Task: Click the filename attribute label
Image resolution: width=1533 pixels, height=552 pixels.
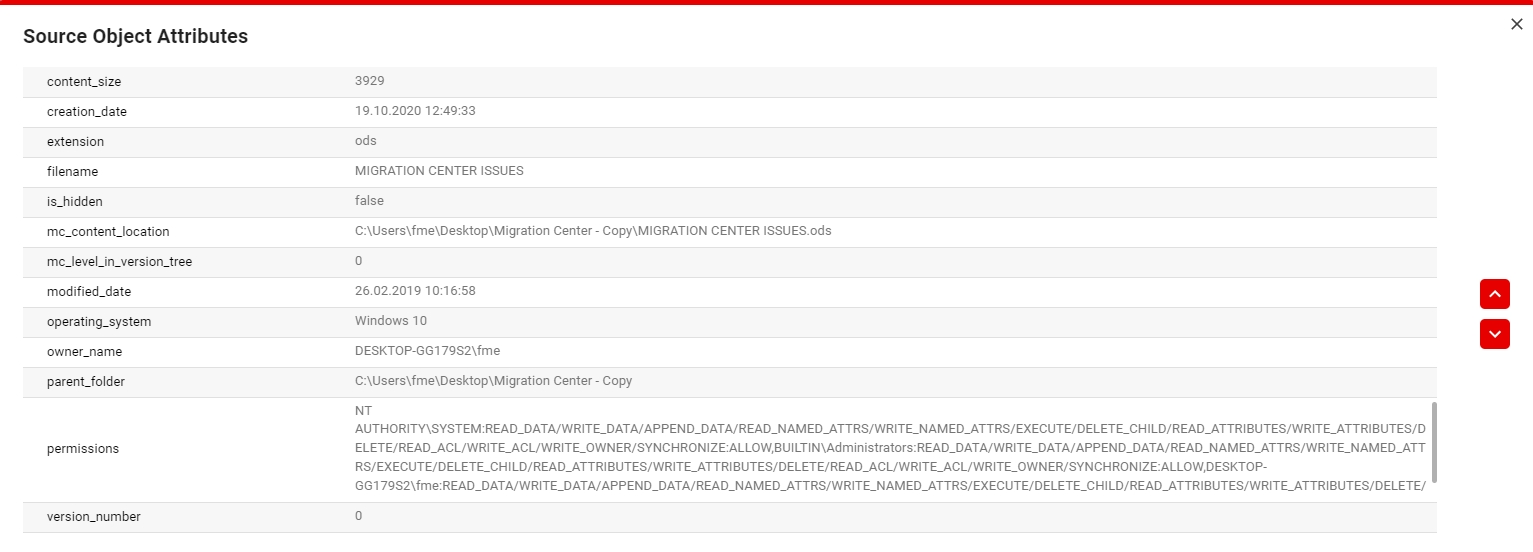Action: coord(72,172)
